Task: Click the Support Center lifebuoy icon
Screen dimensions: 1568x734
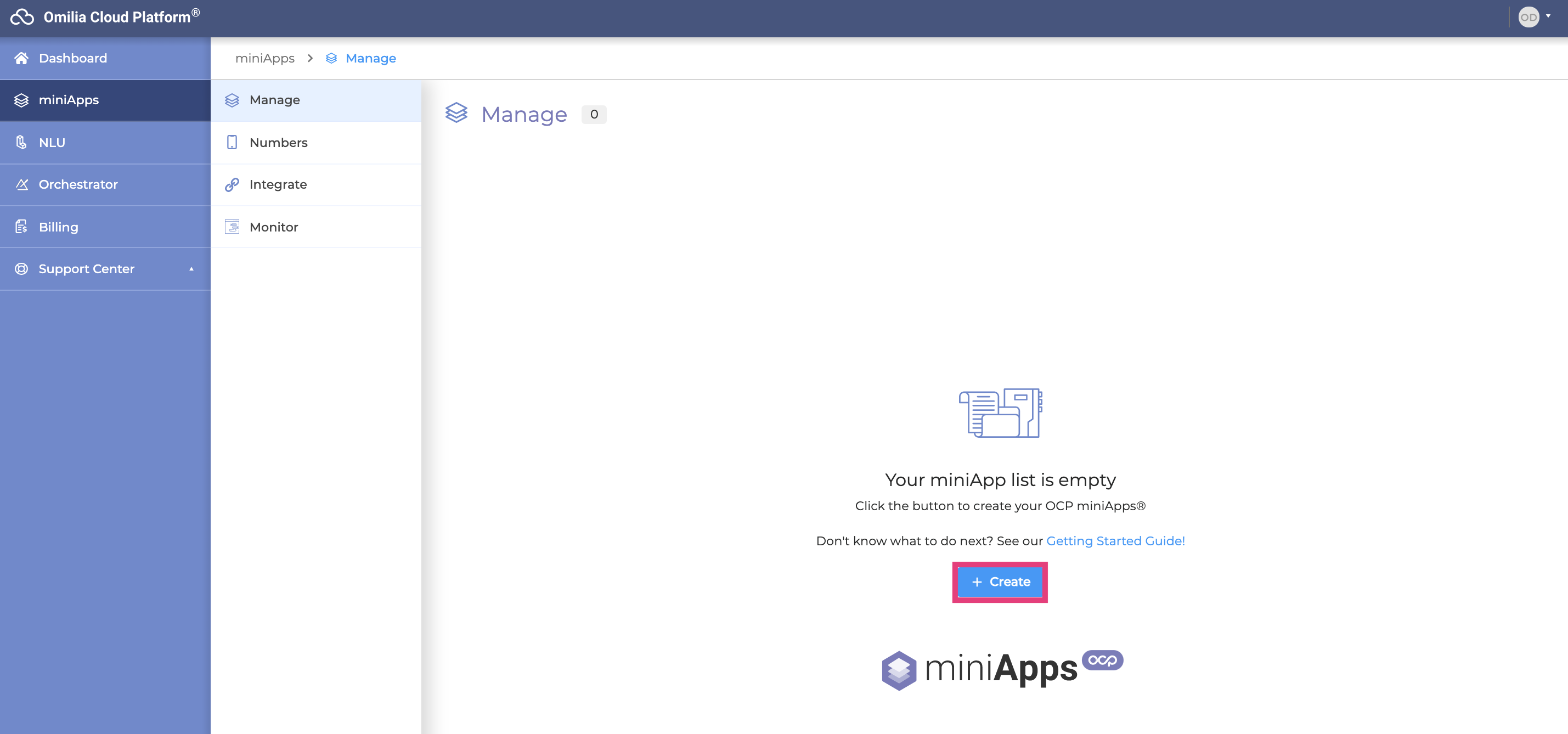Action: point(21,268)
